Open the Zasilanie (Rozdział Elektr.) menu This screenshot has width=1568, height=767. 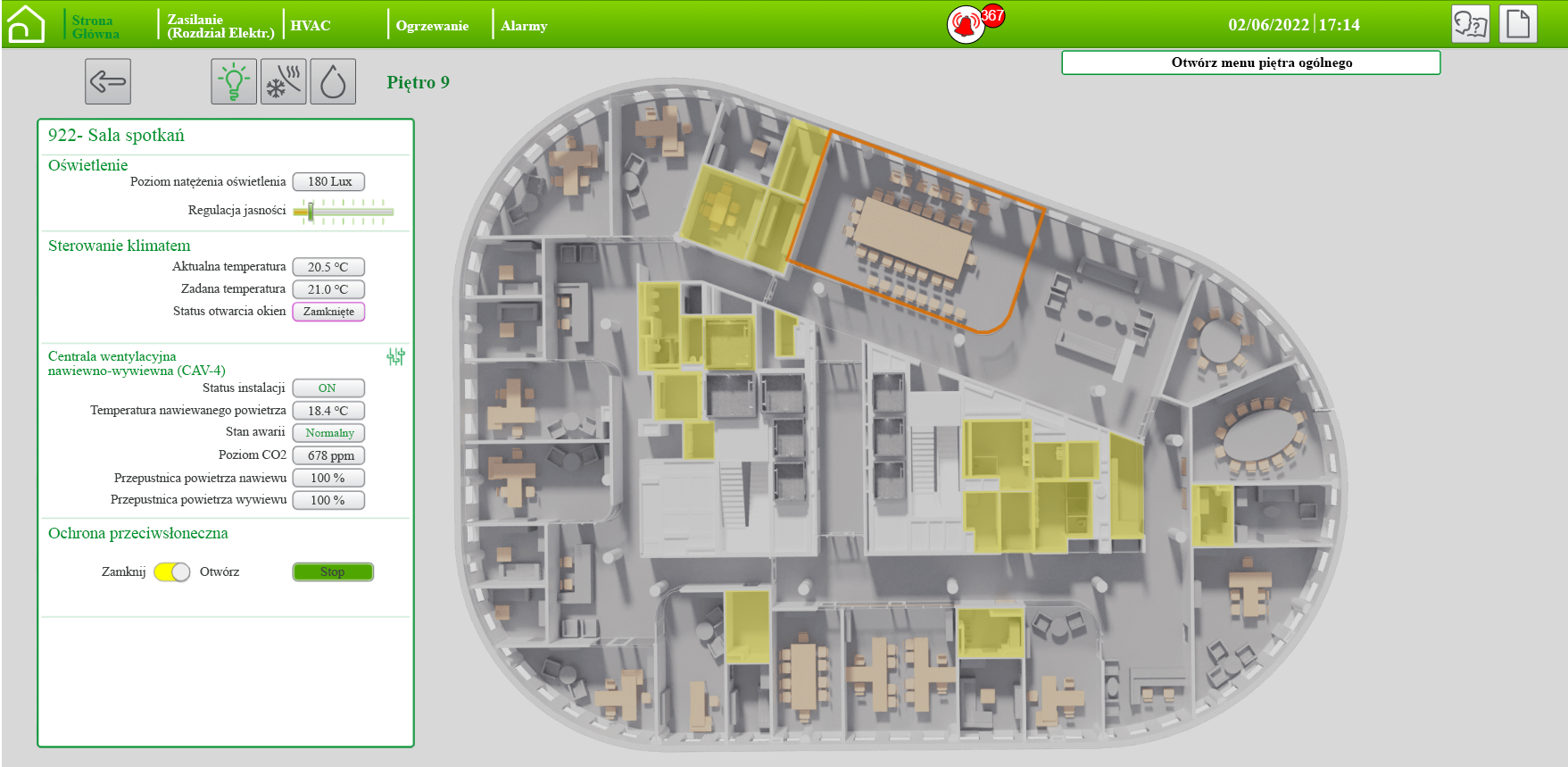coord(220,26)
